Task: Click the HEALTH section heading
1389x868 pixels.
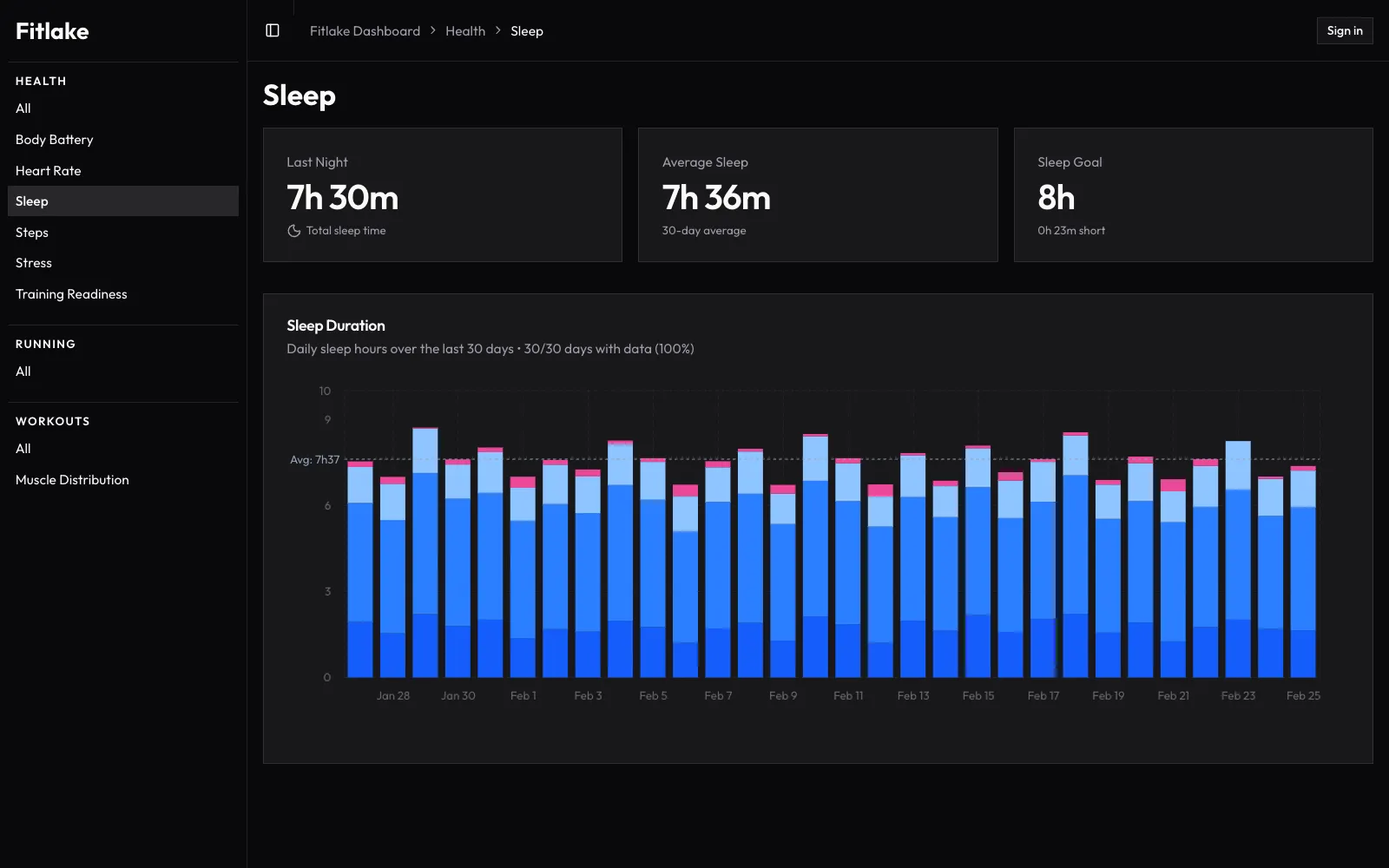Action: click(41, 81)
